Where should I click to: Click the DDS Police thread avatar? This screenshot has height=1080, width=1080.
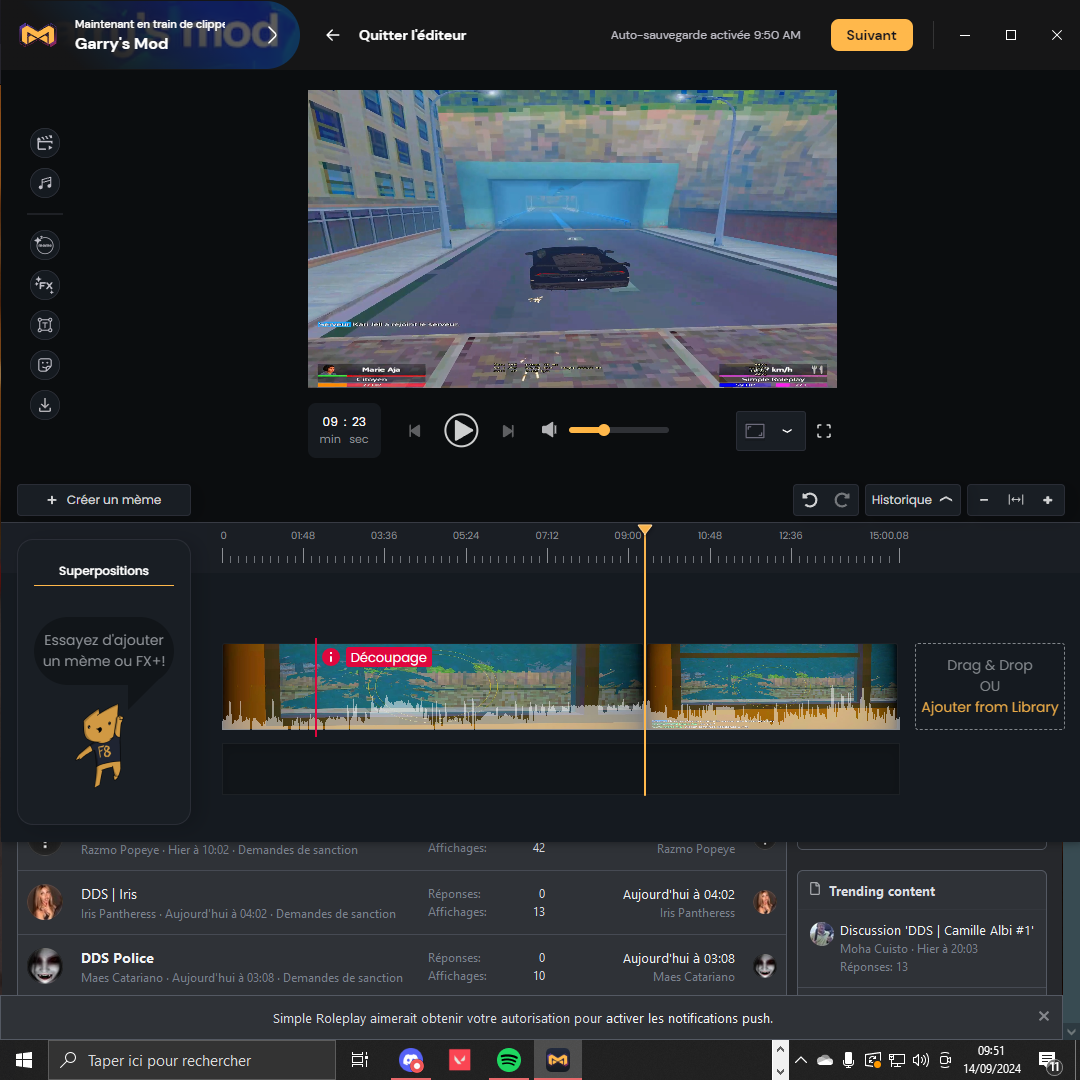tap(45, 966)
